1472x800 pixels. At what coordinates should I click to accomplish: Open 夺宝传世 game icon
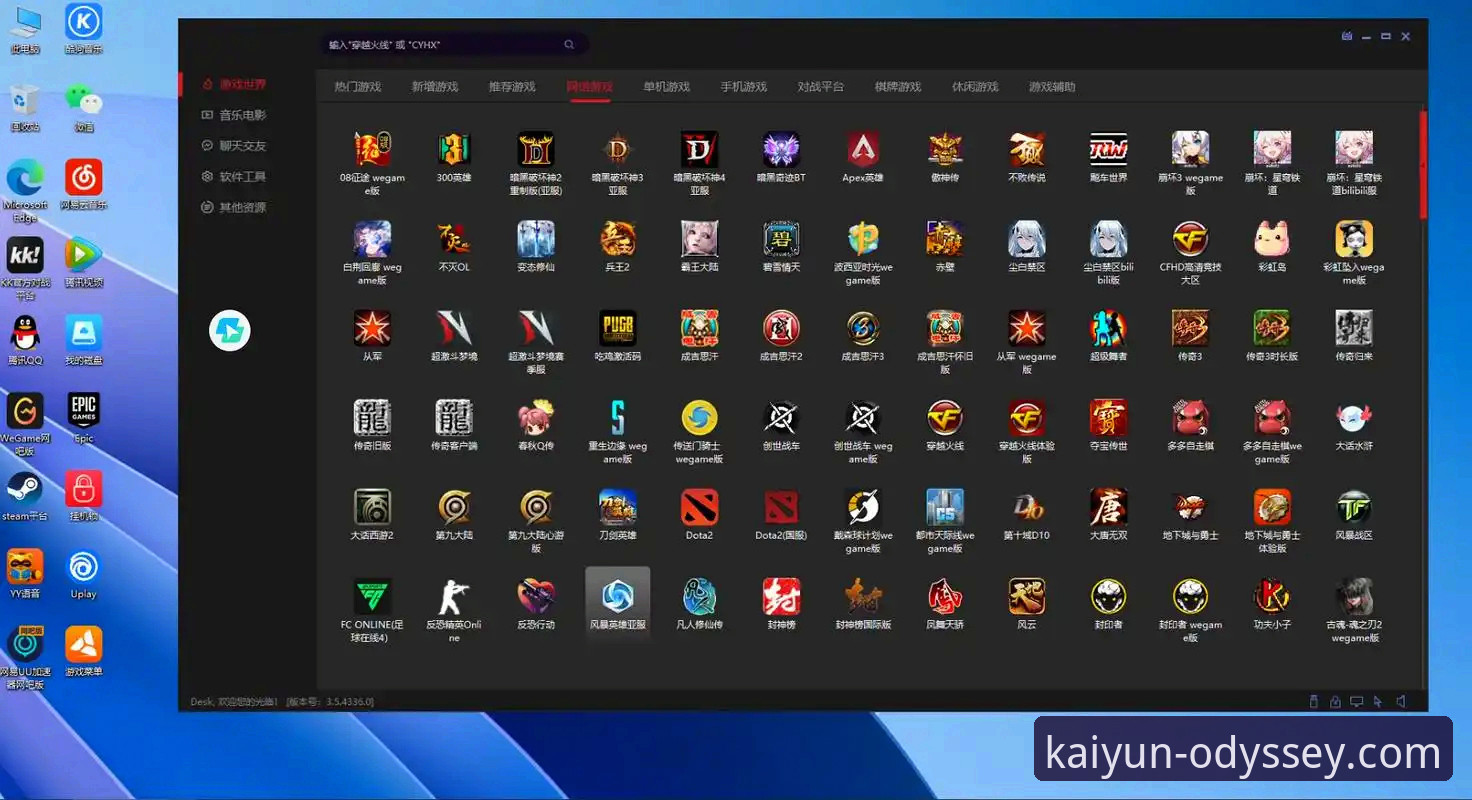[x=1108, y=418]
